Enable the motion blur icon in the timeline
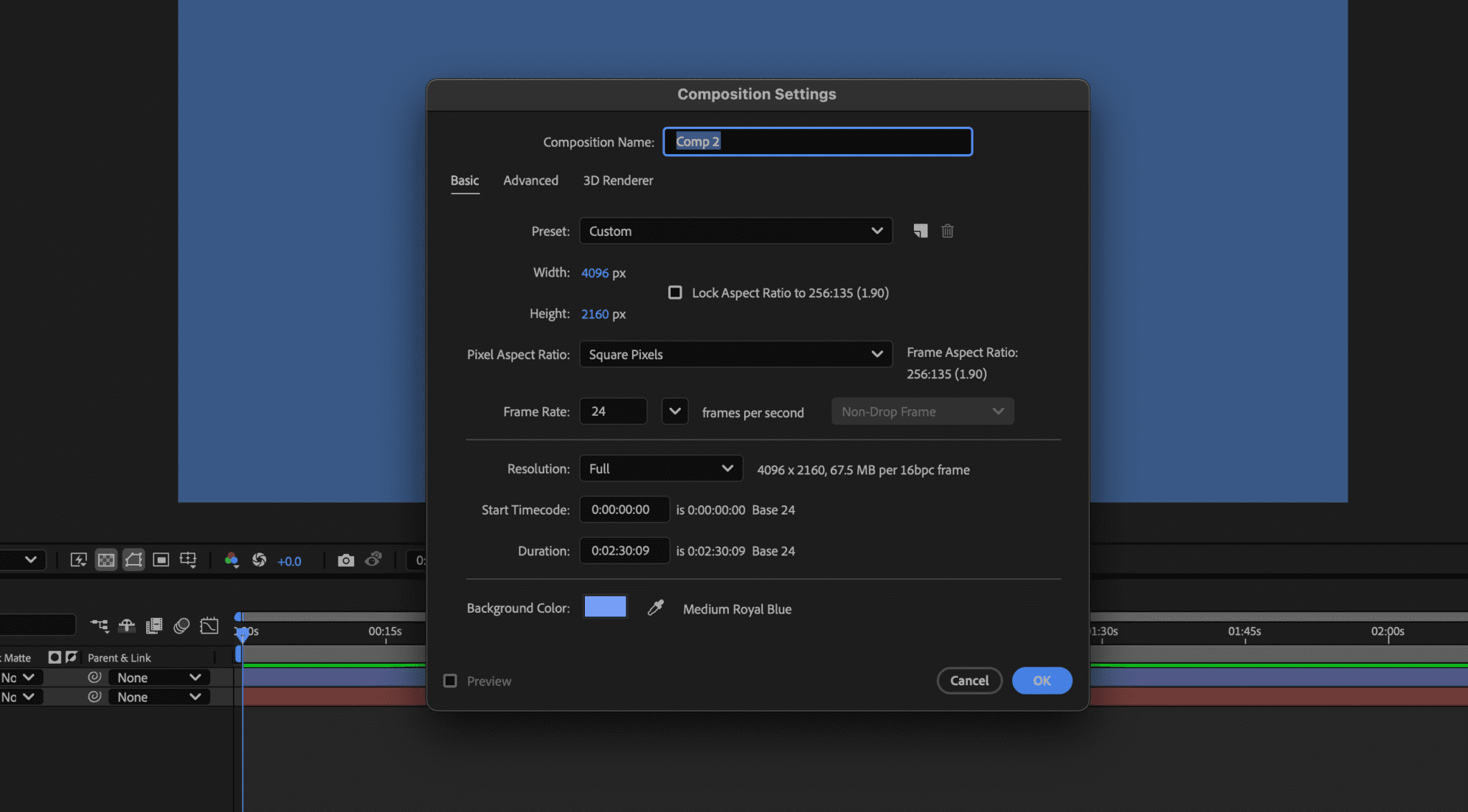Image resolution: width=1468 pixels, height=812 pixels. click(x=181, y=626)
